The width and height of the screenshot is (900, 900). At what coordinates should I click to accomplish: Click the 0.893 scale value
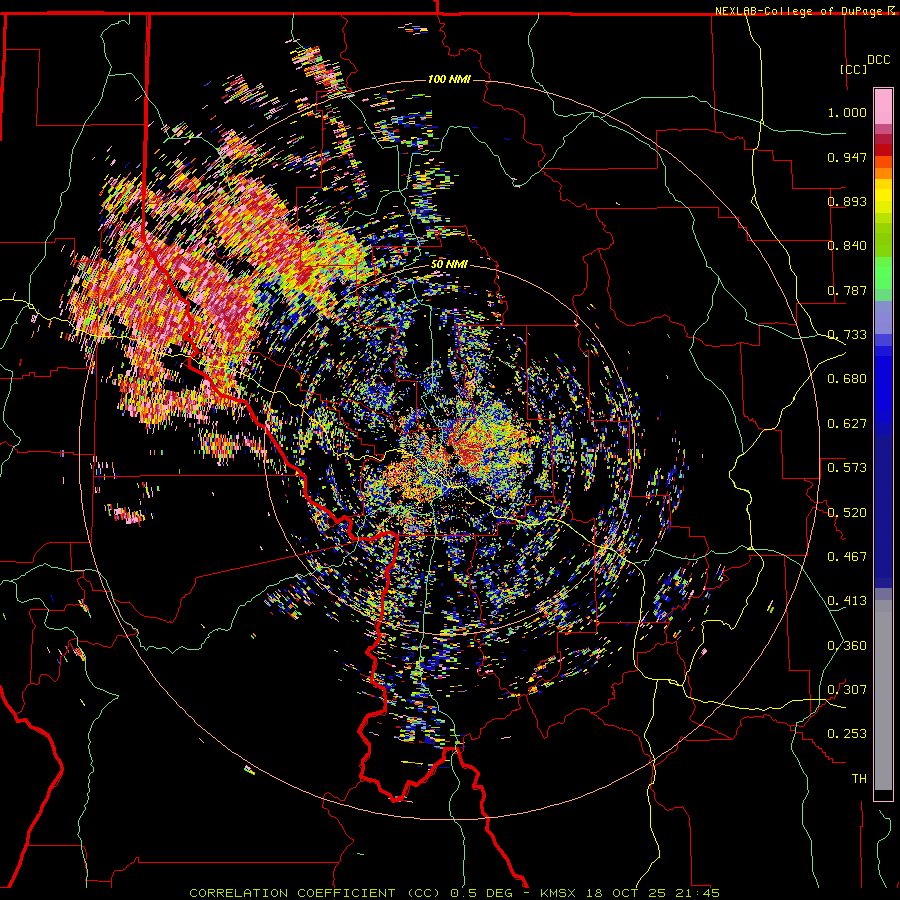pos(847,201)
